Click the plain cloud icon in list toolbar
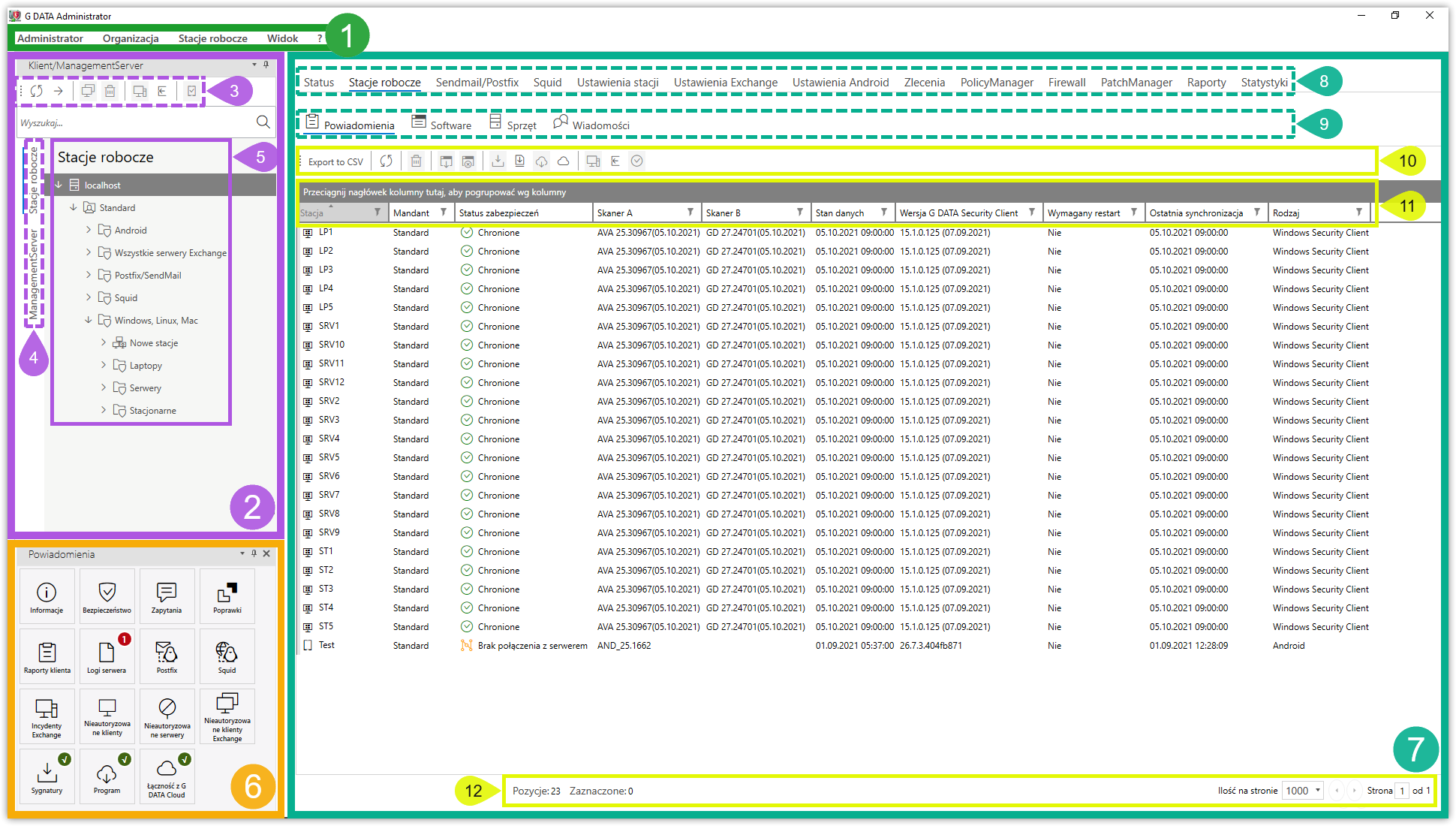Screen dimensions: 1456x826 tap(563, 161)
